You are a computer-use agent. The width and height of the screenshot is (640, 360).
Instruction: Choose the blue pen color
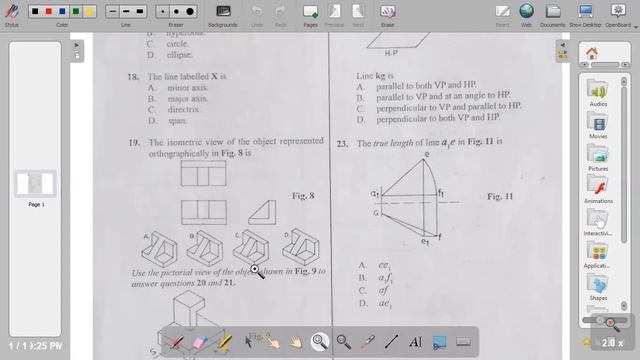(62, 11)
